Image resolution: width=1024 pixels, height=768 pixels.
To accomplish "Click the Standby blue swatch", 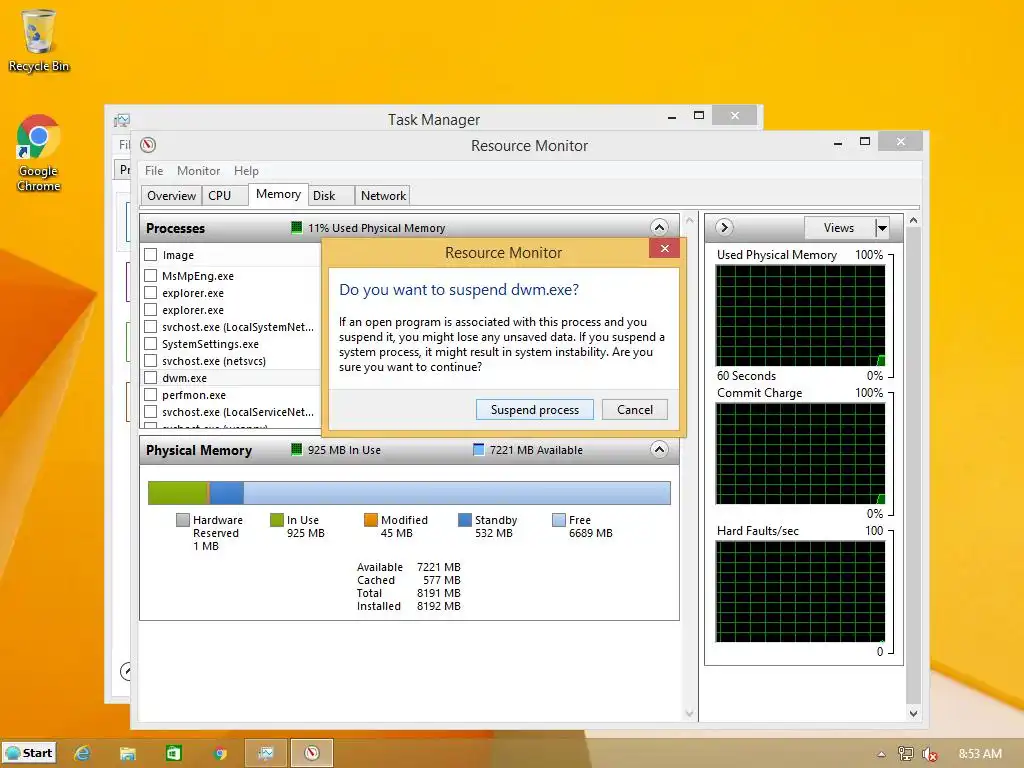I will click(x=465, y=520).
